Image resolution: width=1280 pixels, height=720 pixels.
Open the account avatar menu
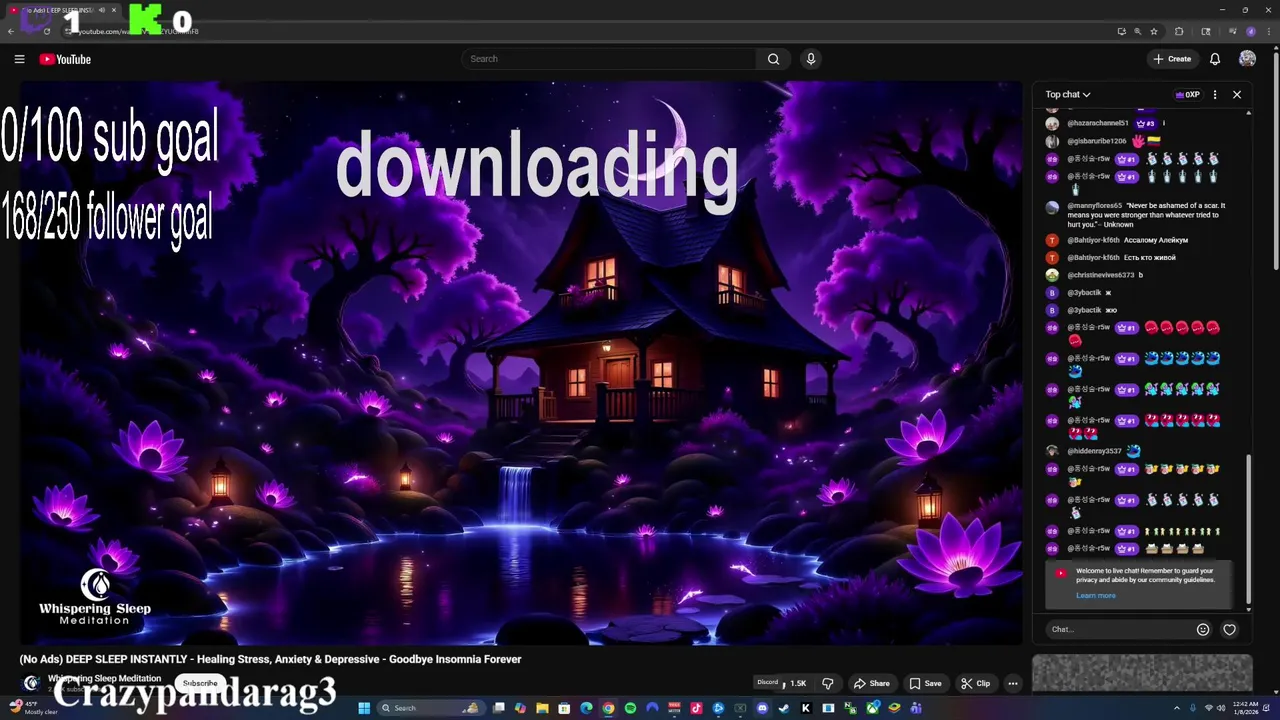(x=1247, y=59)
